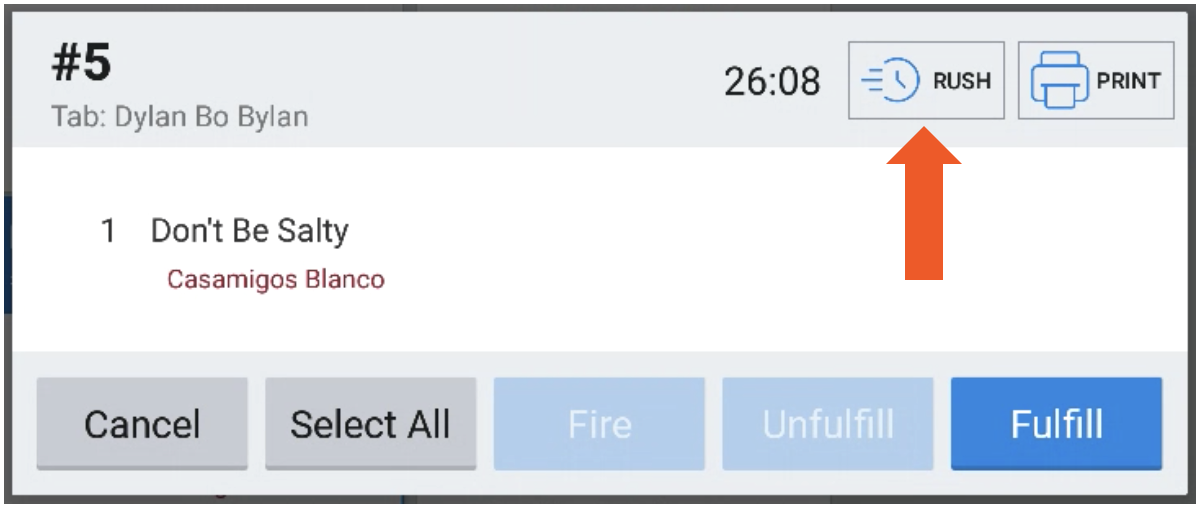Choose Select All items

coord(370,424)
